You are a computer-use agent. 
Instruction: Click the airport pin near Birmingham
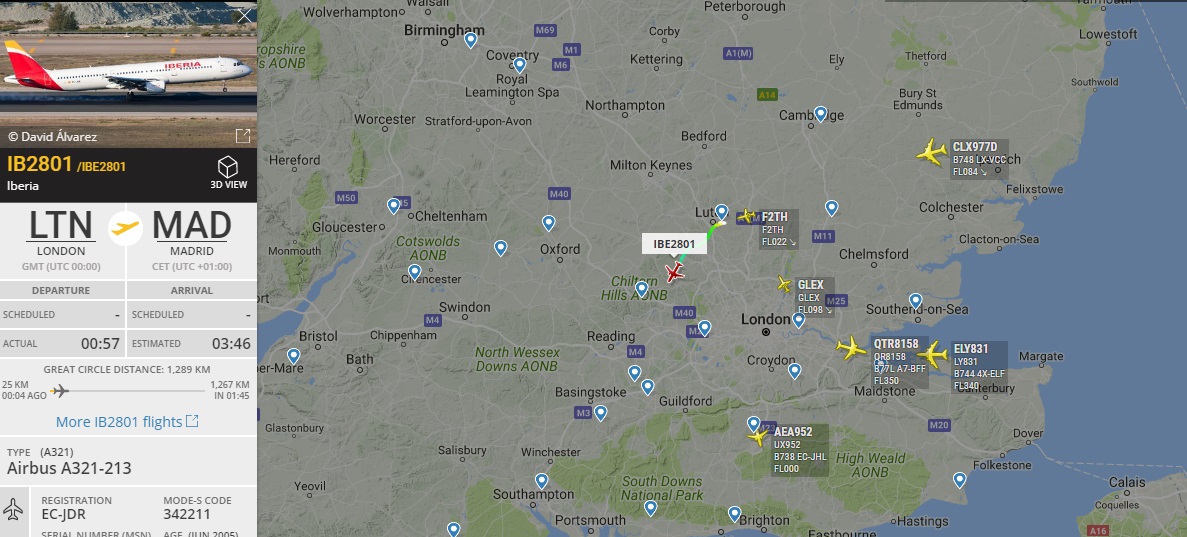471,39
